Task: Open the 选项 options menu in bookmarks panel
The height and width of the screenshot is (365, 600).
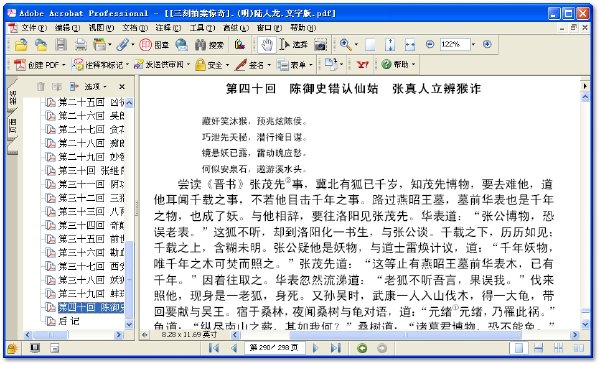Action: click(x=95, y=87)
